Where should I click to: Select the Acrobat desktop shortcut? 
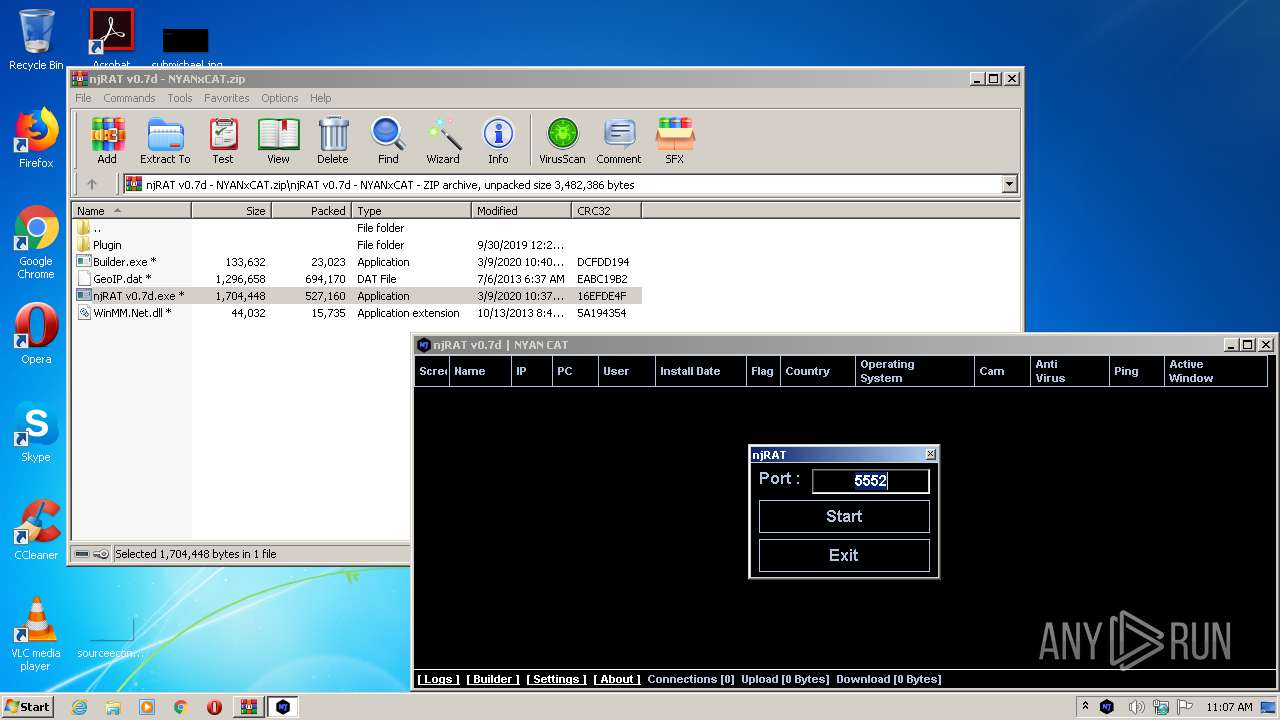pos(112,38)
